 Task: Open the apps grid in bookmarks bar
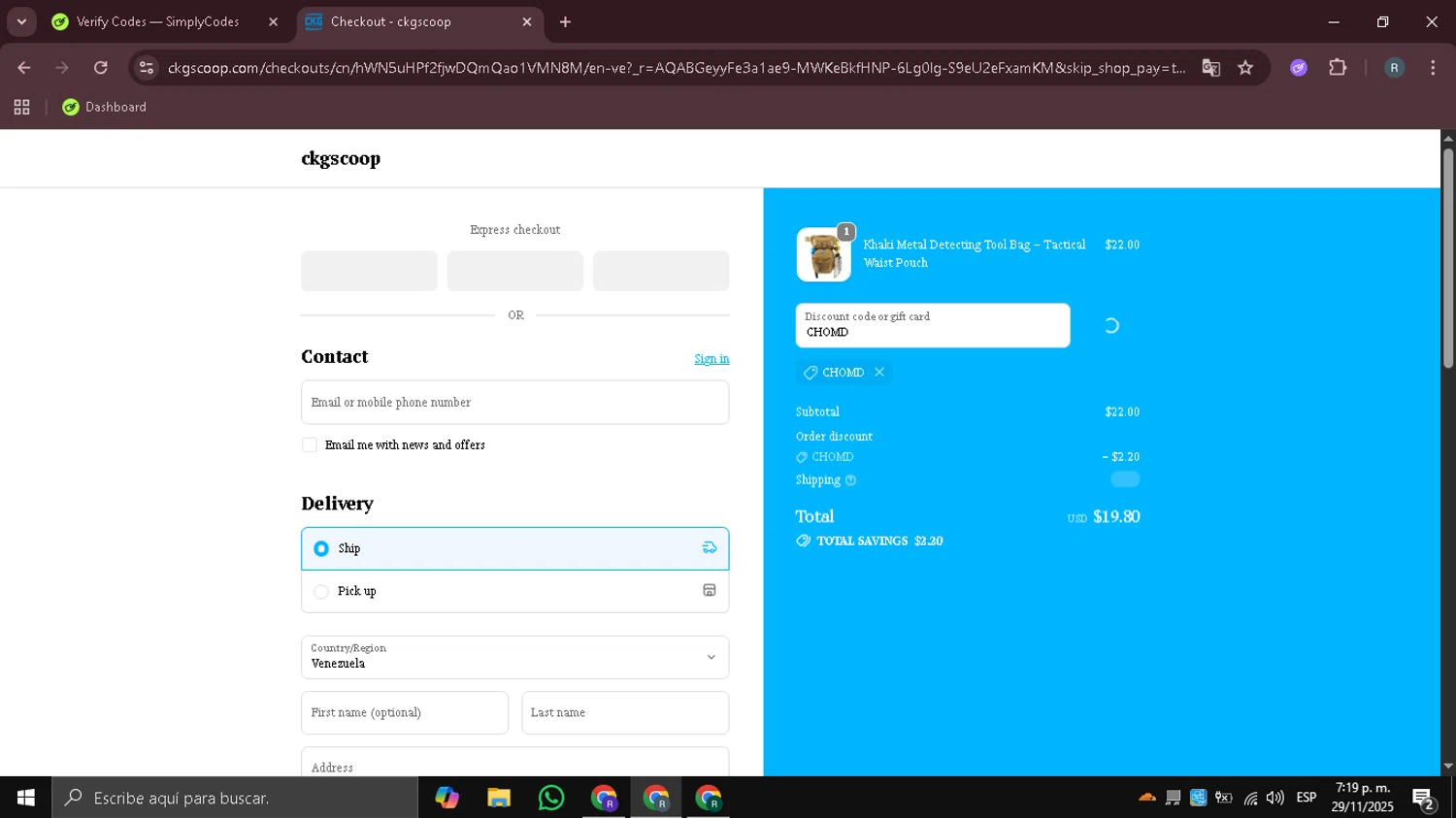[x=21, y=107]
